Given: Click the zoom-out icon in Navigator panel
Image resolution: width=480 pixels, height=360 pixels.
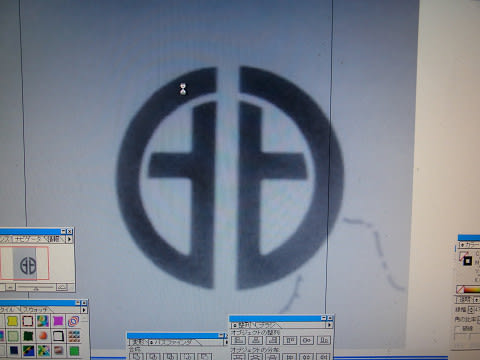Looking at the screenshot, I should [10, 287].
